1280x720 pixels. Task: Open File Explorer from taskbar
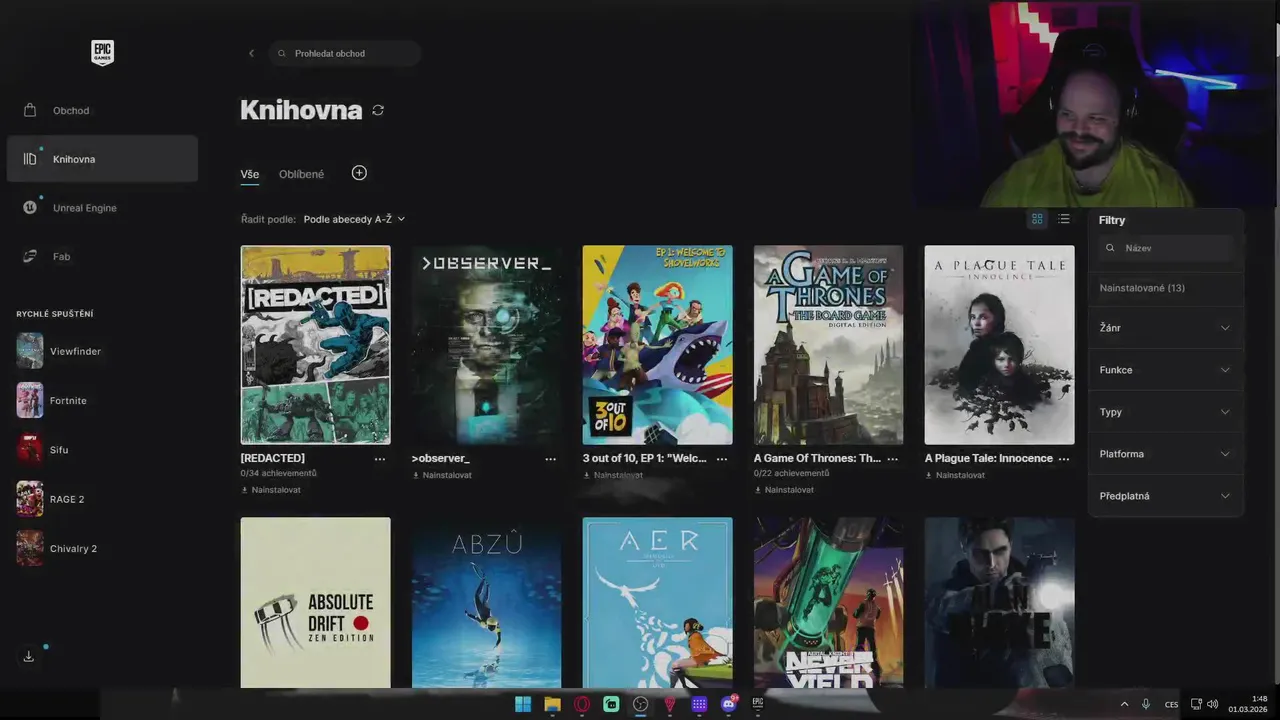coord(552,704)
